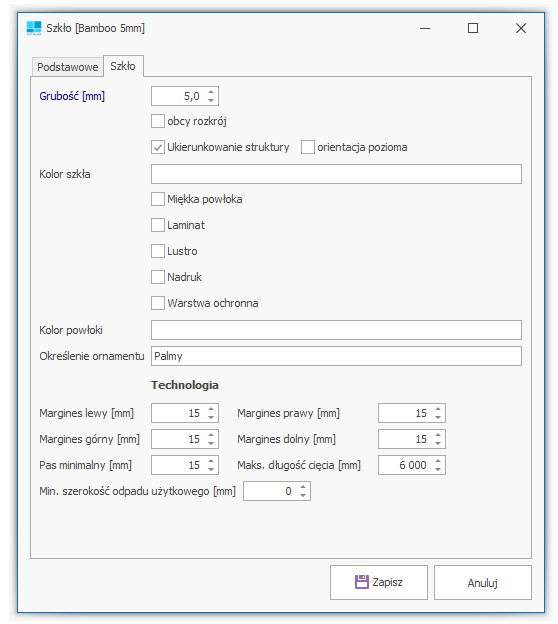This screenshot has width=558, height=624.
Task: Switch to the Podstawowe tab
Action: pyautogui.click(x=67, y=67)
